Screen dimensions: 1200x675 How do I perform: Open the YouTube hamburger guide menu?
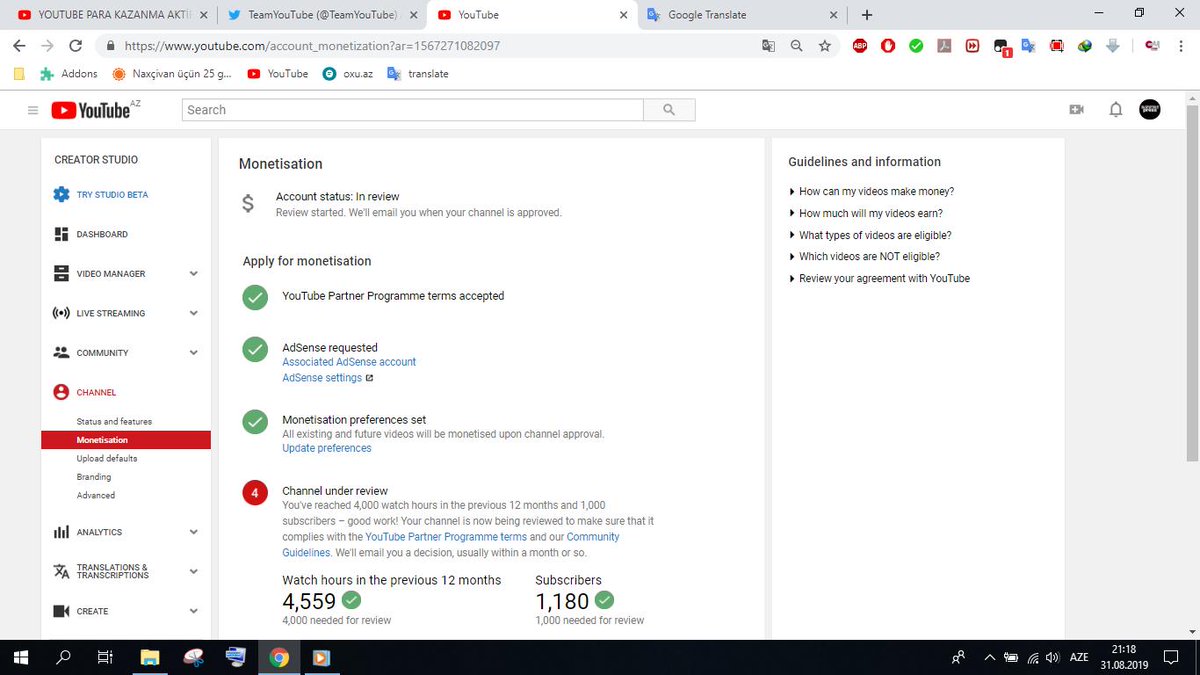point(33,110)
